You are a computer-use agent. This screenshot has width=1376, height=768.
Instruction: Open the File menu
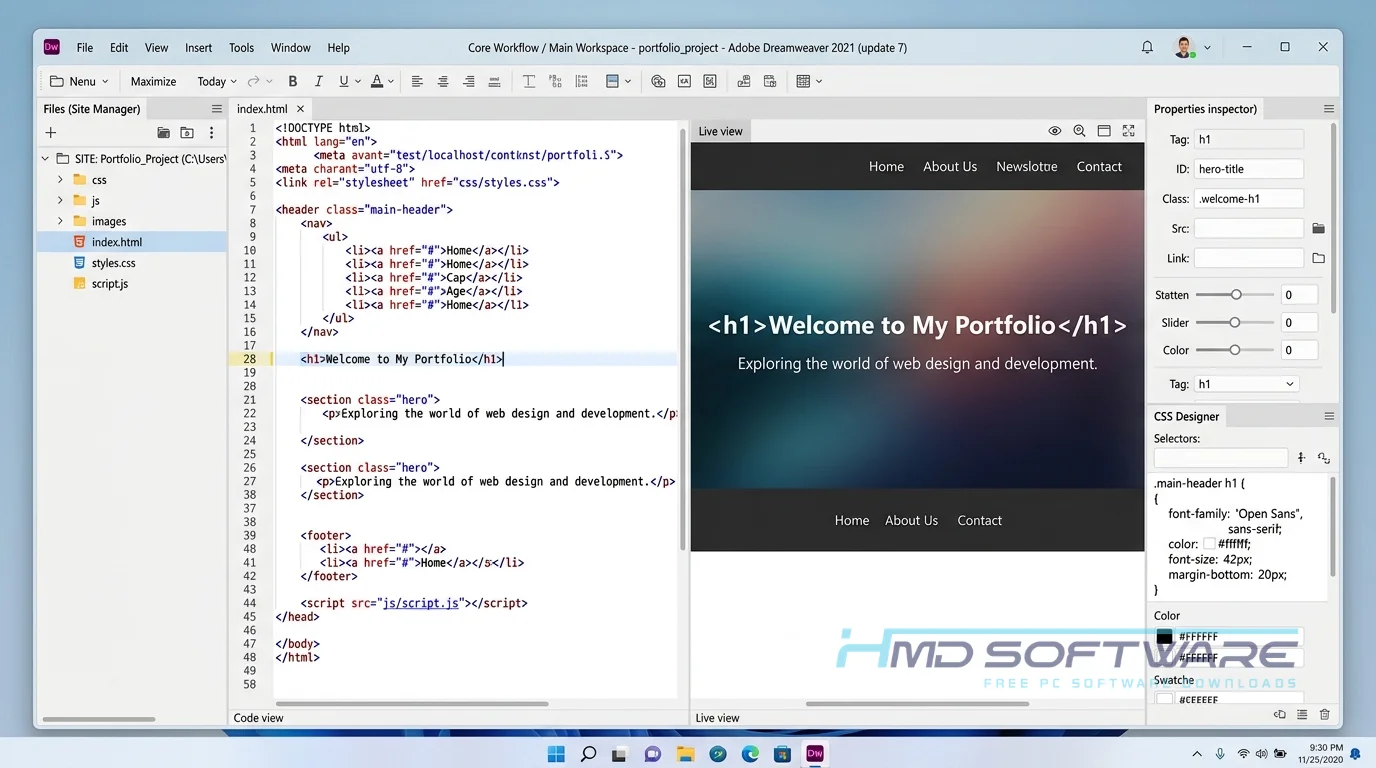pos(85,48)
